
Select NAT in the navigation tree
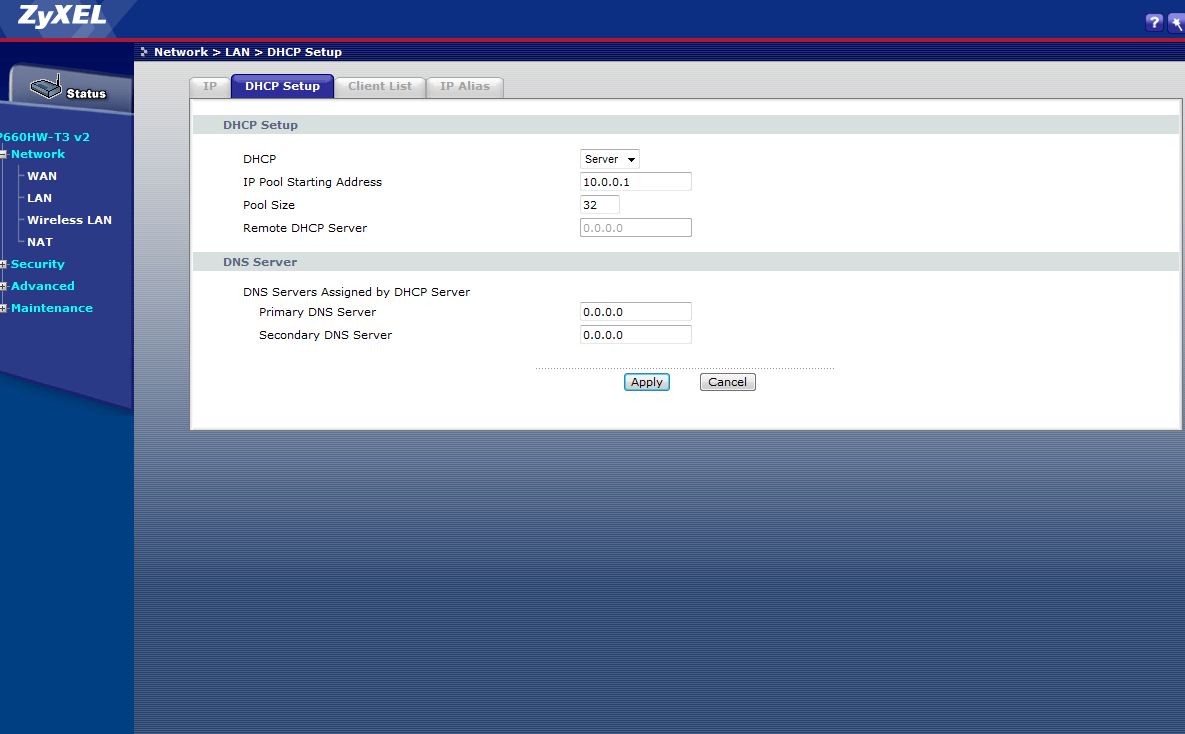(40, 242)
